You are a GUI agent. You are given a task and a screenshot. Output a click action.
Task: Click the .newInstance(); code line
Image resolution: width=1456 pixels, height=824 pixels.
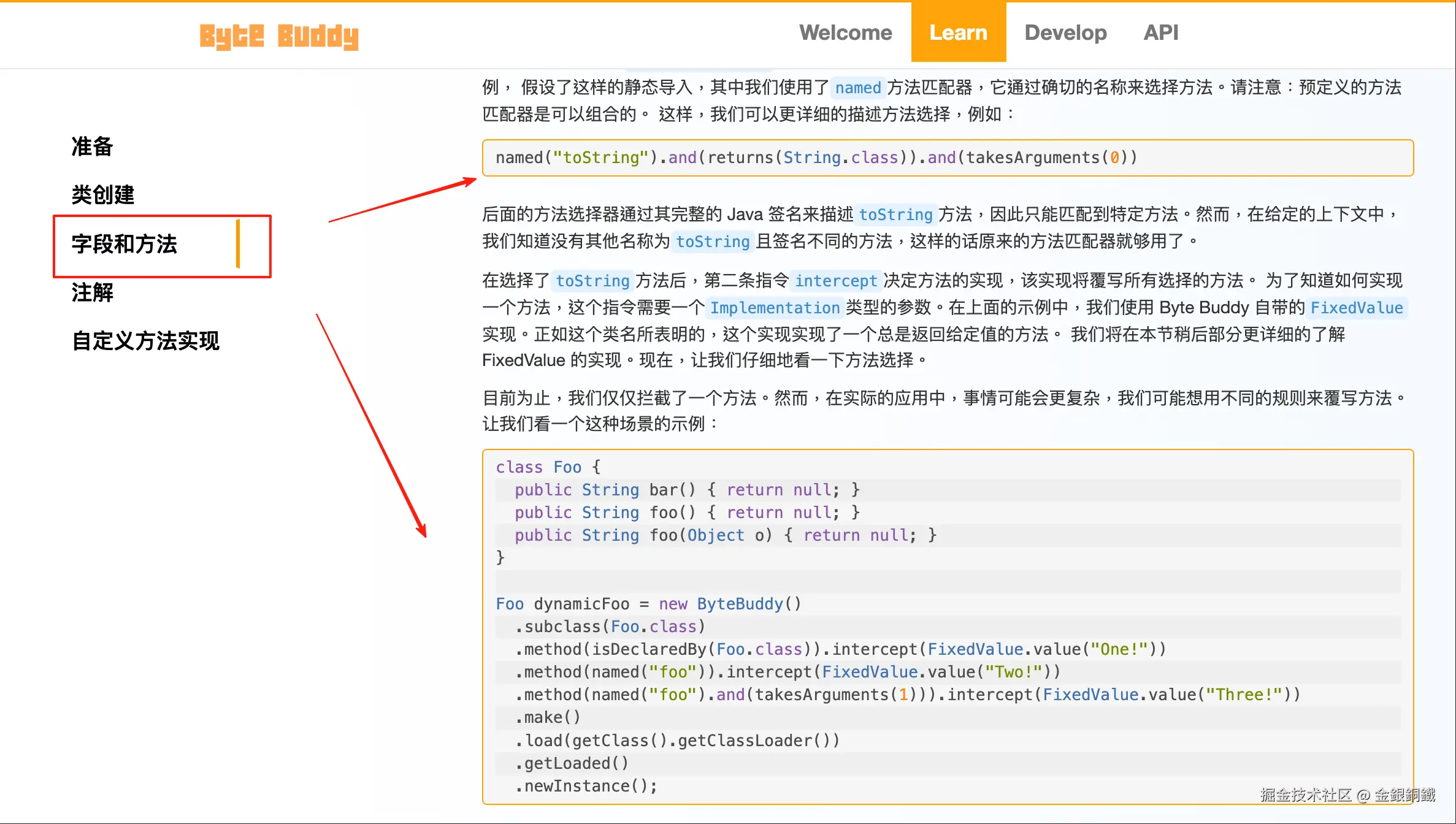pyautogui.click(x=586, y=787)
